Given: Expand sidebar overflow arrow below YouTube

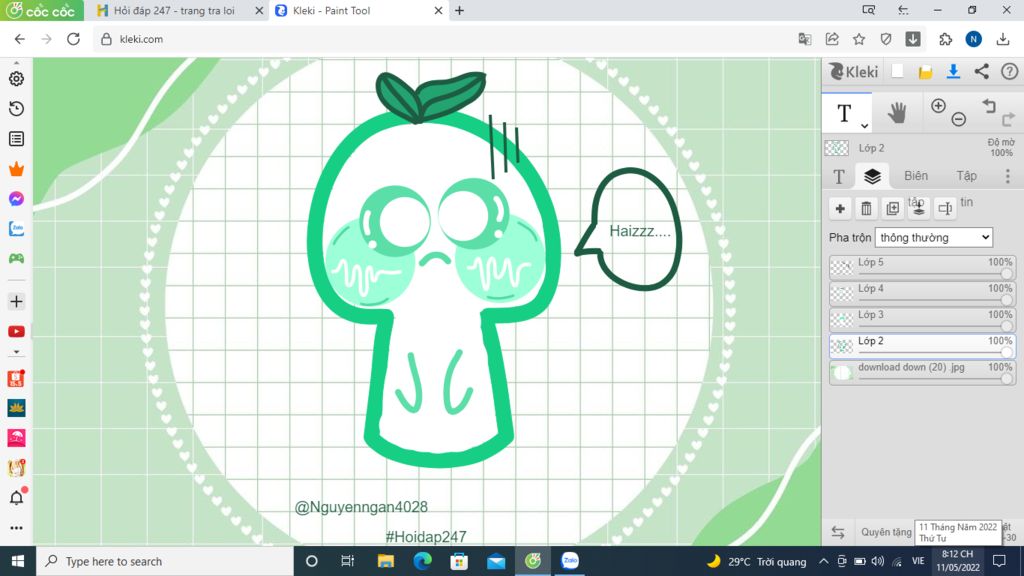Looking at the screenshot, I should pos(16,352).
